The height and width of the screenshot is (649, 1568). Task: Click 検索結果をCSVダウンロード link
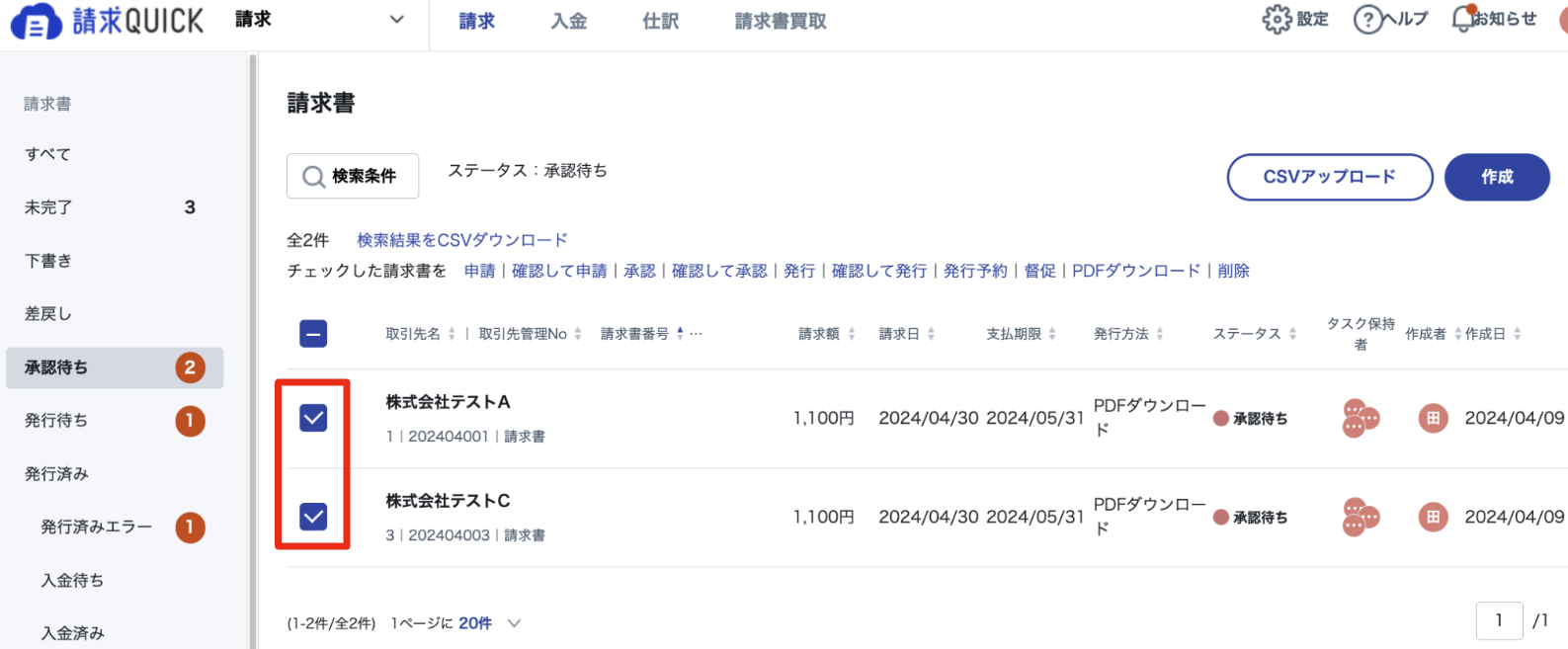tap(462, 240)
